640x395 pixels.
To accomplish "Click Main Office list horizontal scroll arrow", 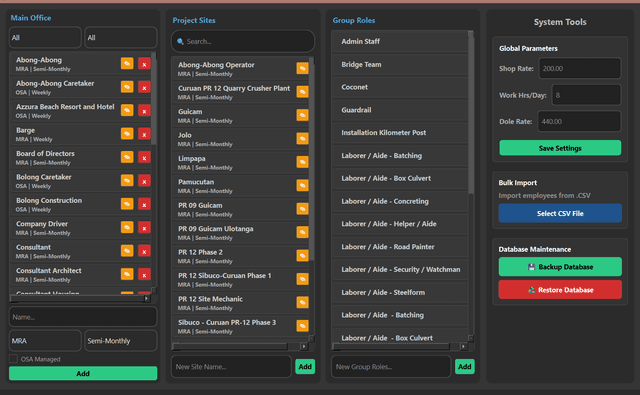I will [x=146, y=298].
